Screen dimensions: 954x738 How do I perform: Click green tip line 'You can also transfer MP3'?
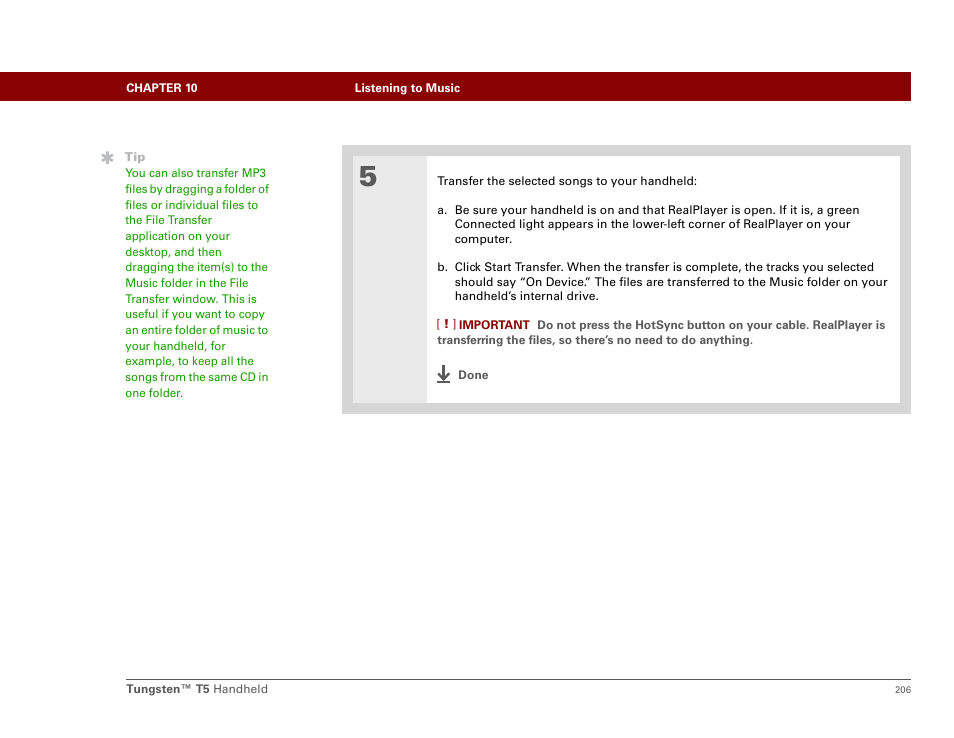click(196, 173)
